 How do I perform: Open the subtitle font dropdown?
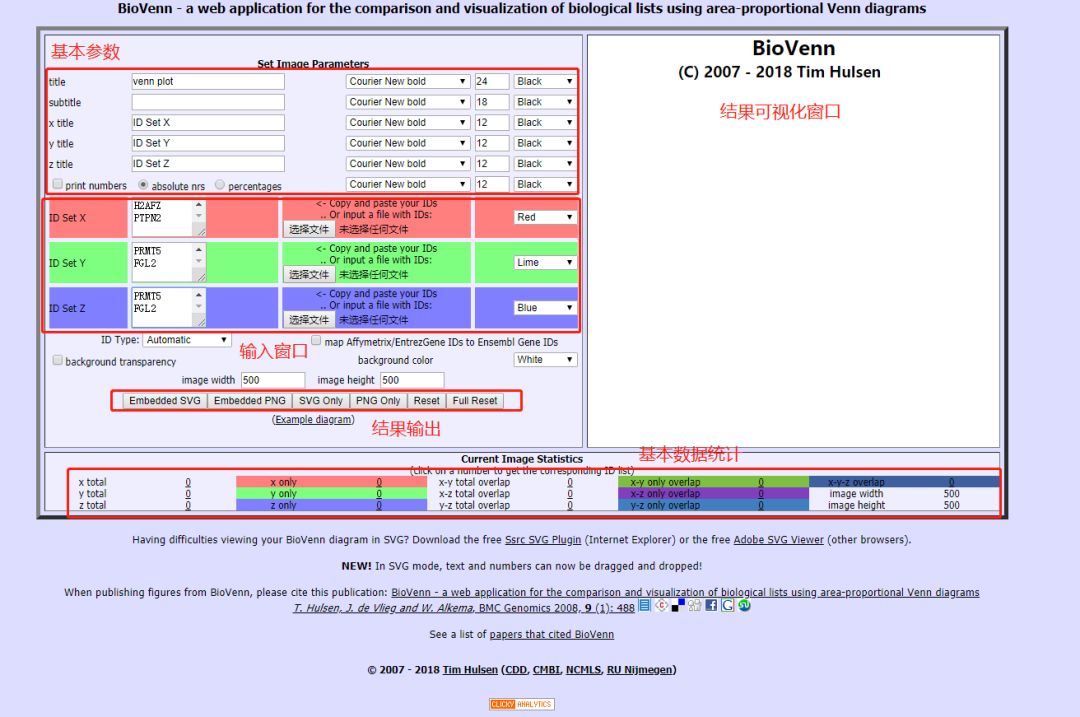[x=408, y=102]
